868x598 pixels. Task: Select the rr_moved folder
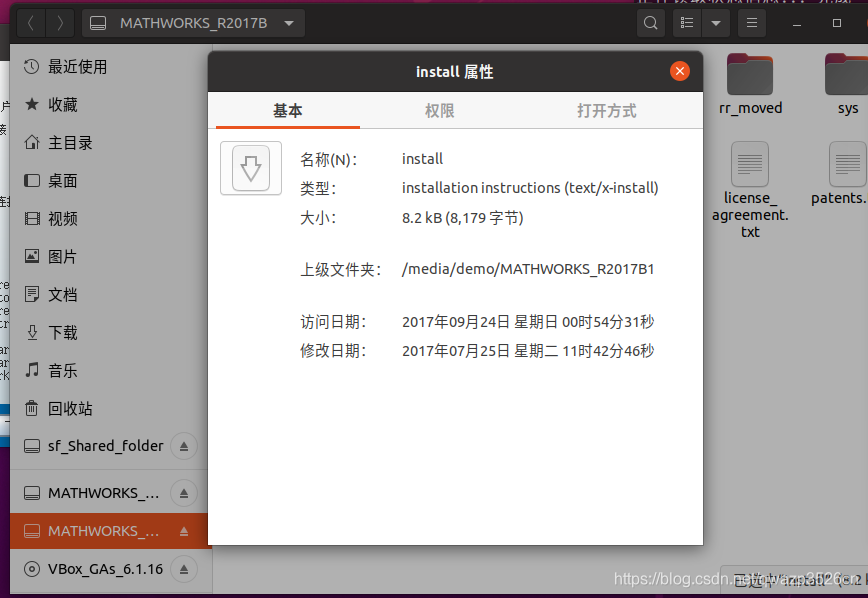[750, 85]
